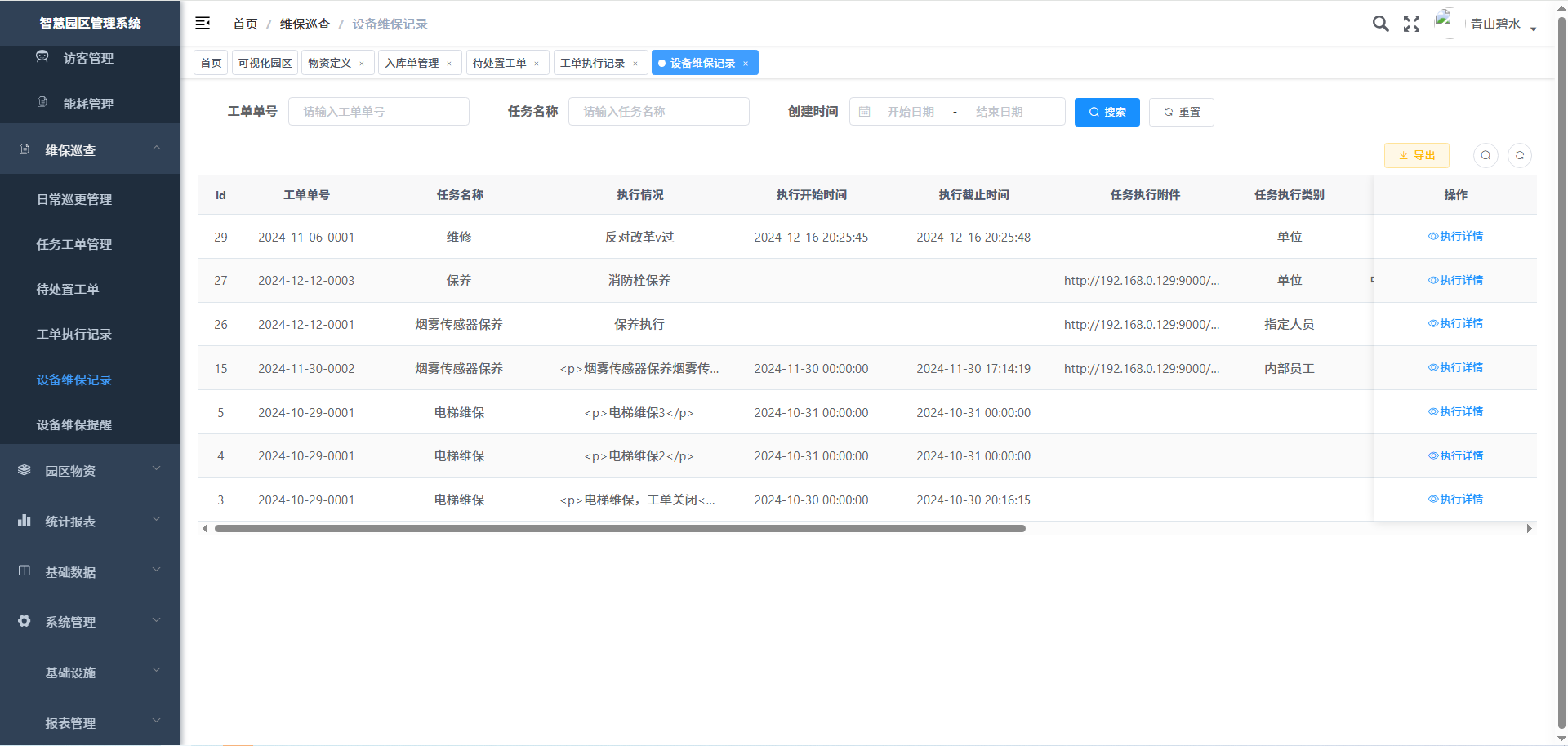Click calendar icon in date range picker
This screenshot has height=746, width=1568.
pos(865,112)
